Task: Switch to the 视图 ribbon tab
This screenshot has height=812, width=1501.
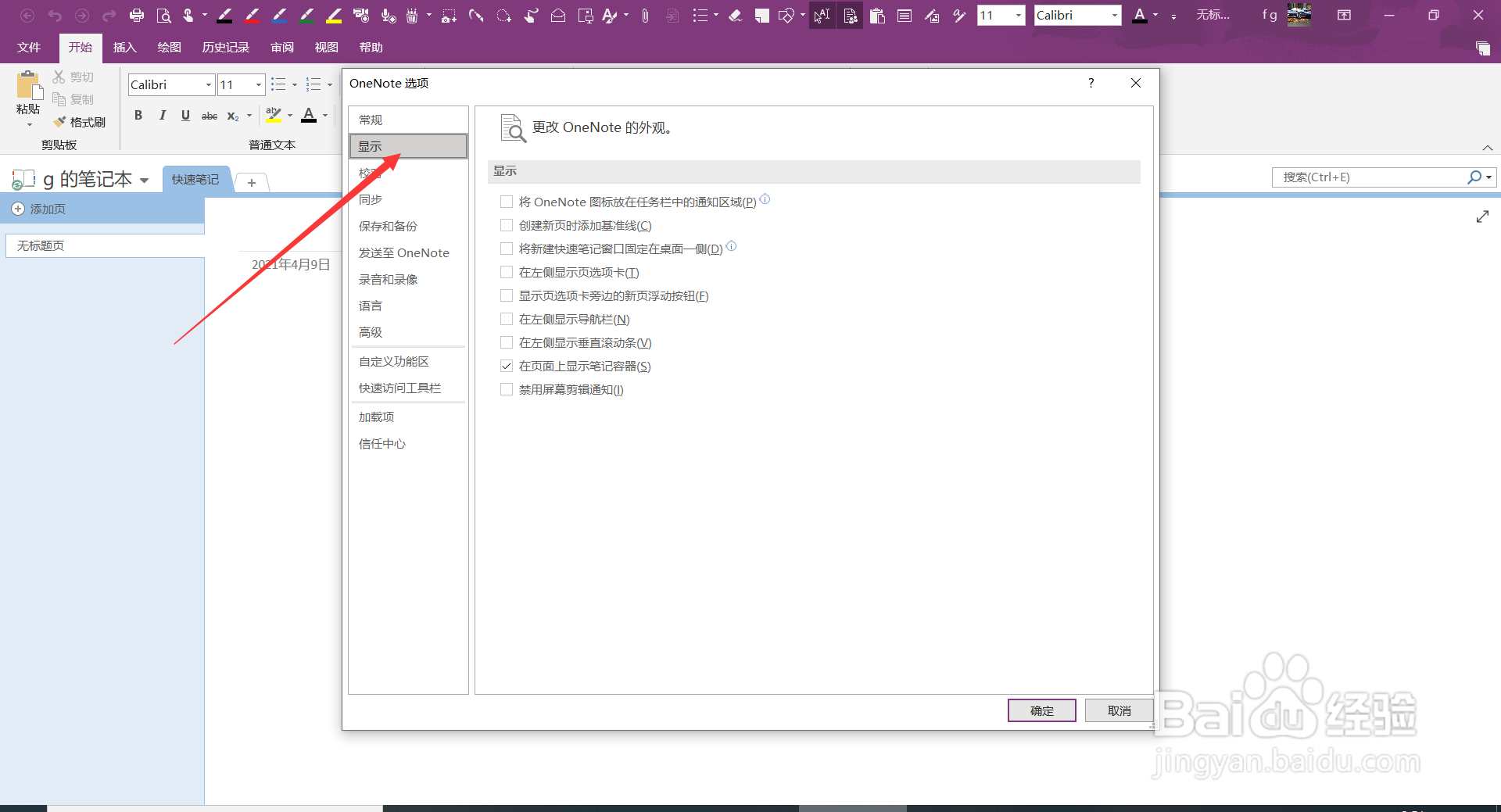Action: (326, 48)
